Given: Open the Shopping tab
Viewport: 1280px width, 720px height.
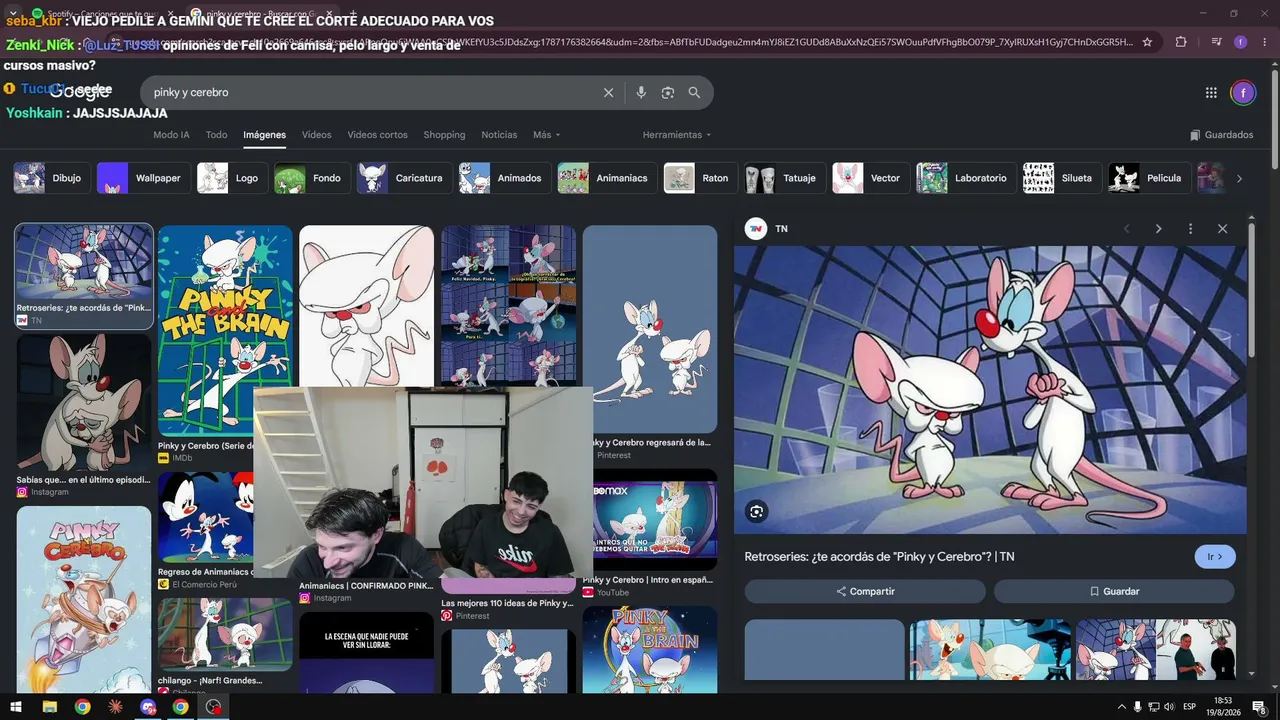Looking at the screenshot, I should [444, 135].
